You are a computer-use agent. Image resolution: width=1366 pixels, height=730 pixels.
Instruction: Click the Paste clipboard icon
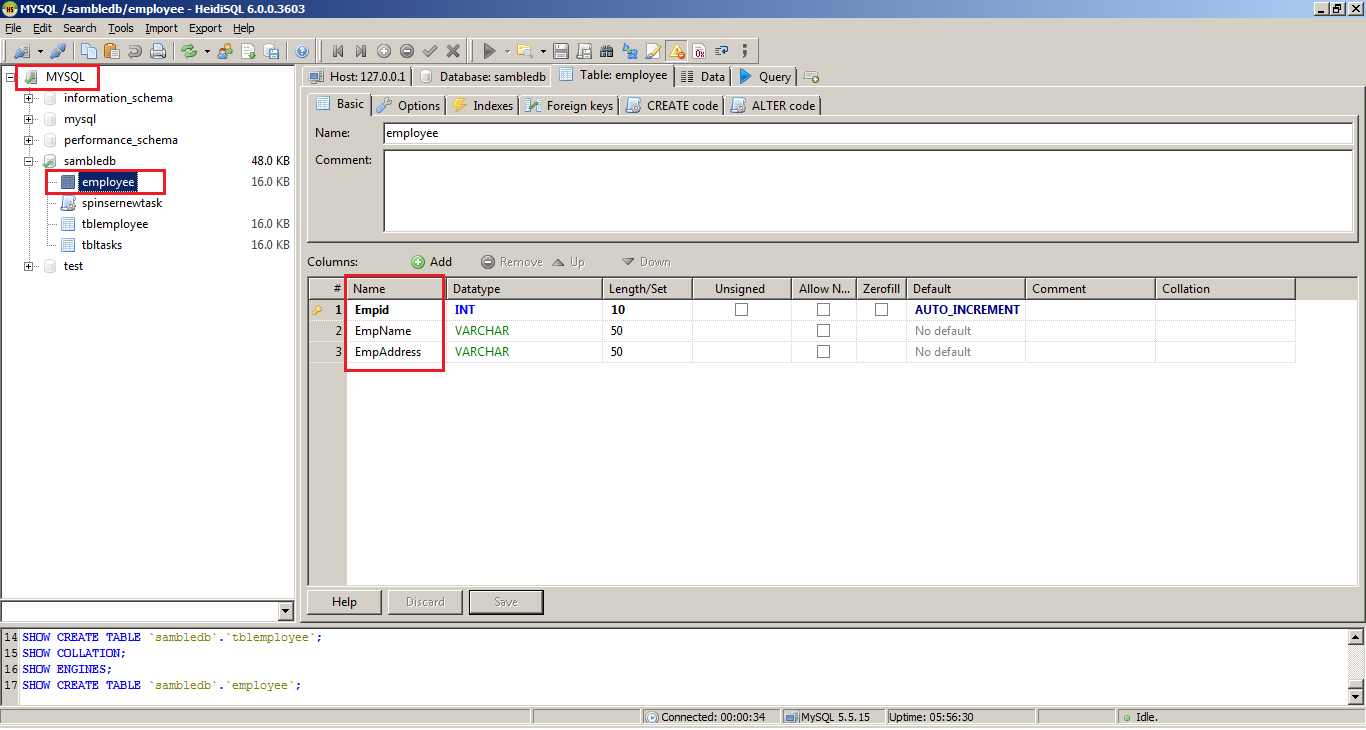pos(111,50)
